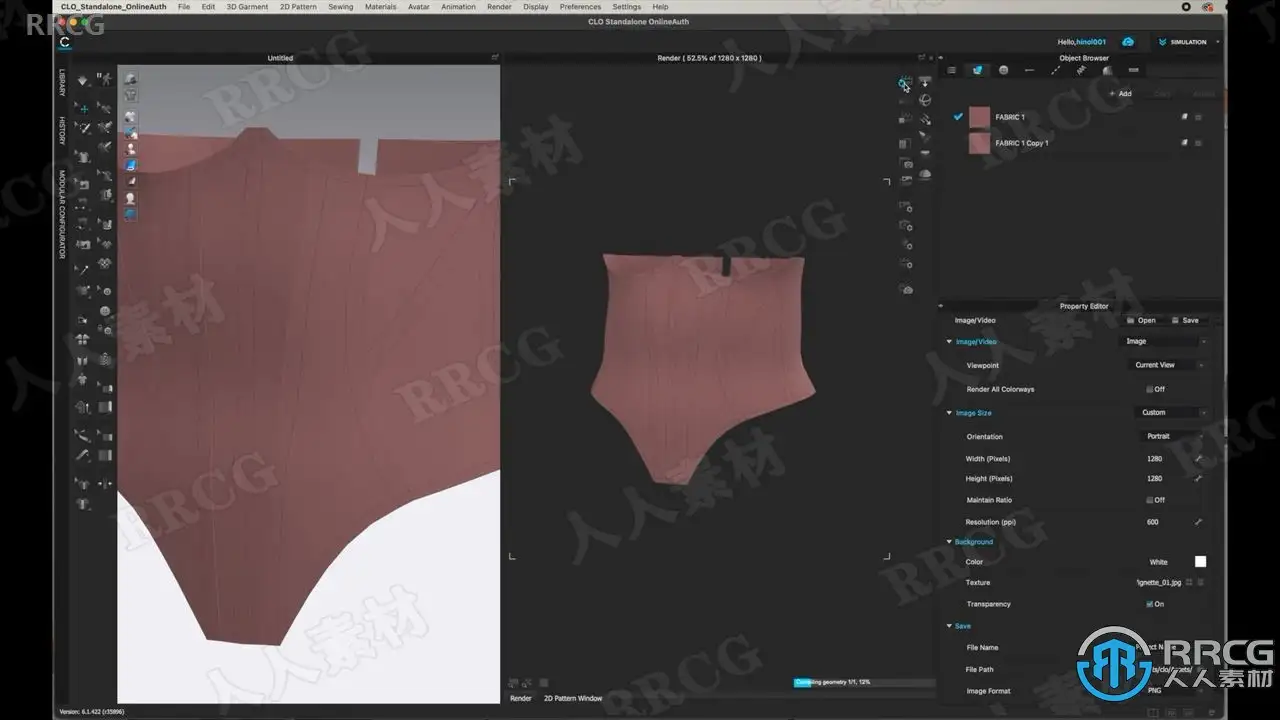Open the Avatar menu
Viewport: 1280px width, 720px height.
point(419,7)
